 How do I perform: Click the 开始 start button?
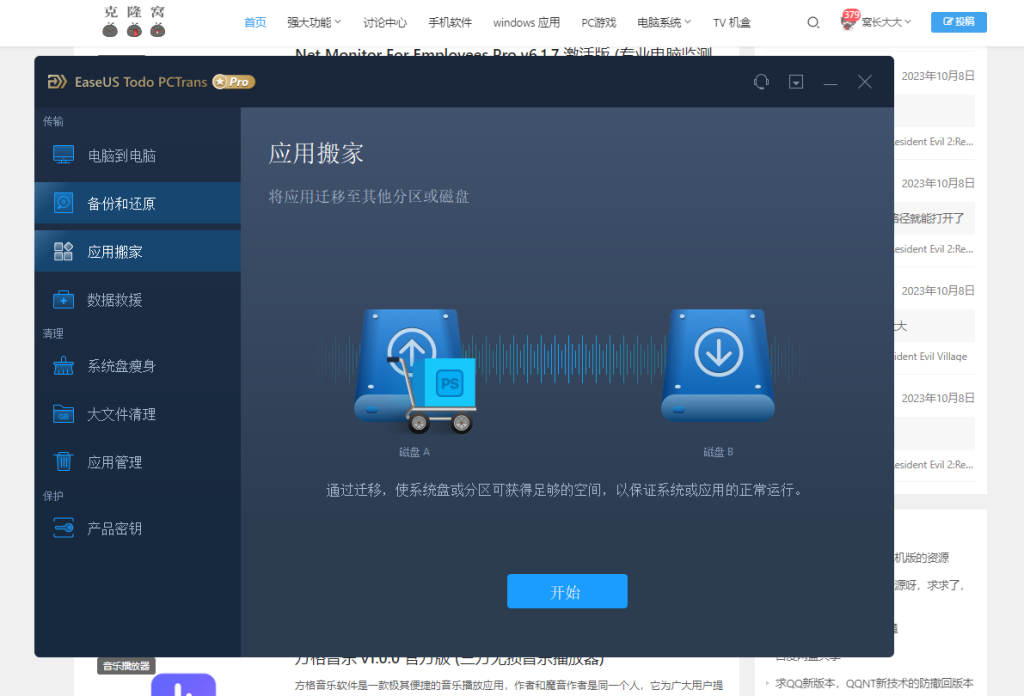[x=568, y=592]
